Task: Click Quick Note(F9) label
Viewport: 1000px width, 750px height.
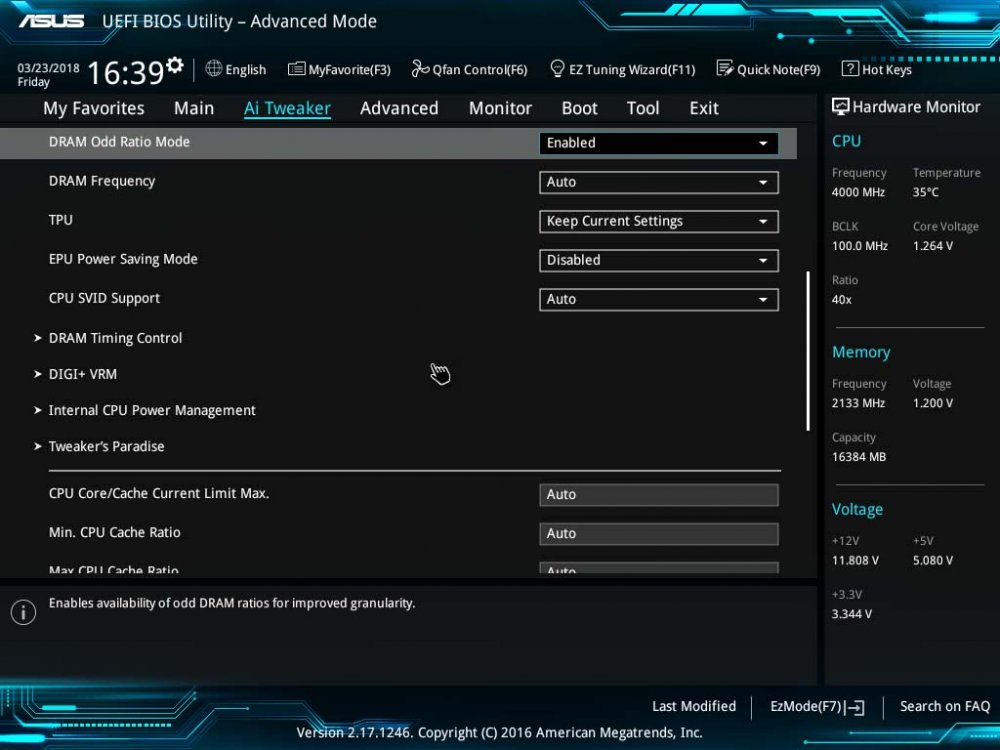Action: [779, 70]
